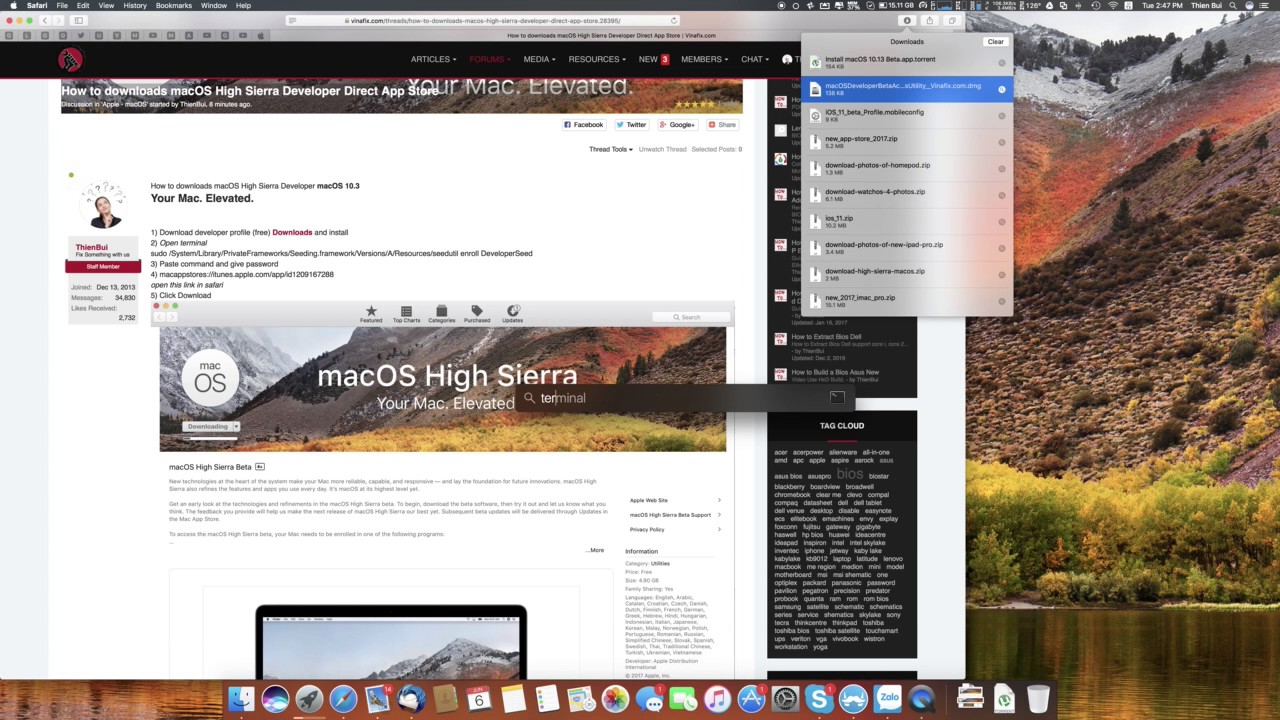Select download-high-sierra-macos.zip in downloads
This screenshot has height=720, width=1280.
tap(907, 274)
